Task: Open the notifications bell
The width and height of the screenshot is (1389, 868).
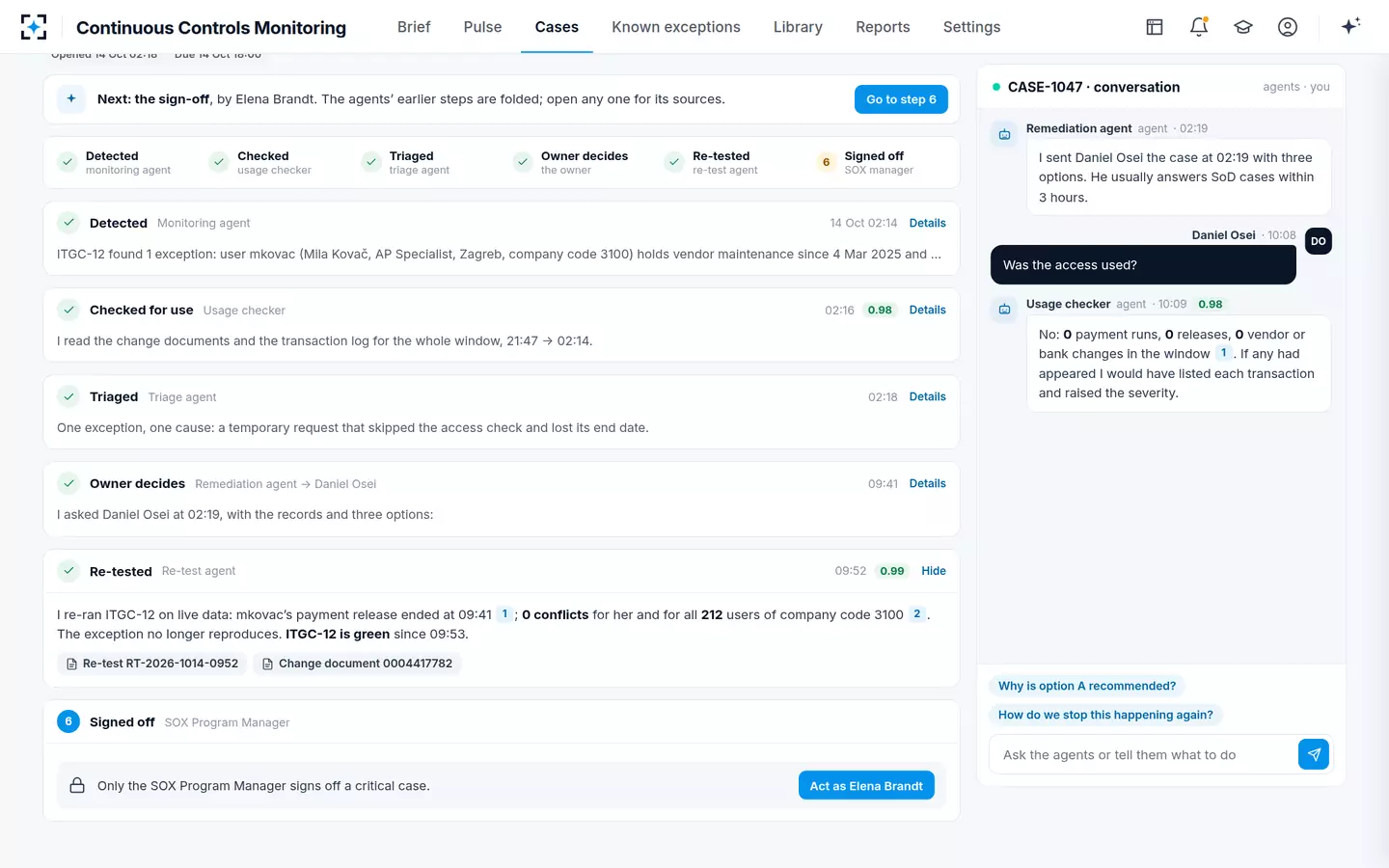Action: [1199, 27]
